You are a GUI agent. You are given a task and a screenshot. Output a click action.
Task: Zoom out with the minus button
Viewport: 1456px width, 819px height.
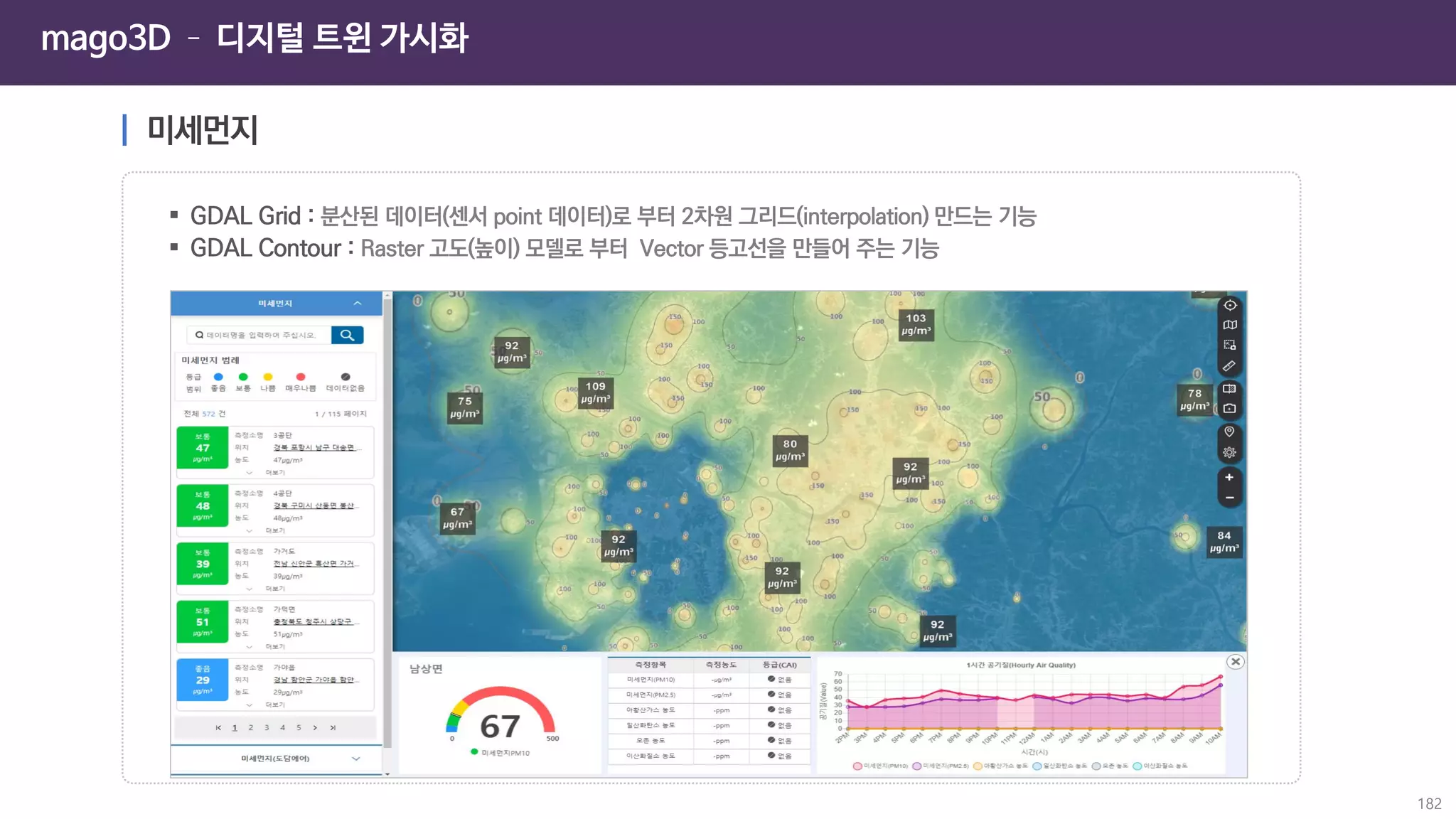coord(1230,498)
